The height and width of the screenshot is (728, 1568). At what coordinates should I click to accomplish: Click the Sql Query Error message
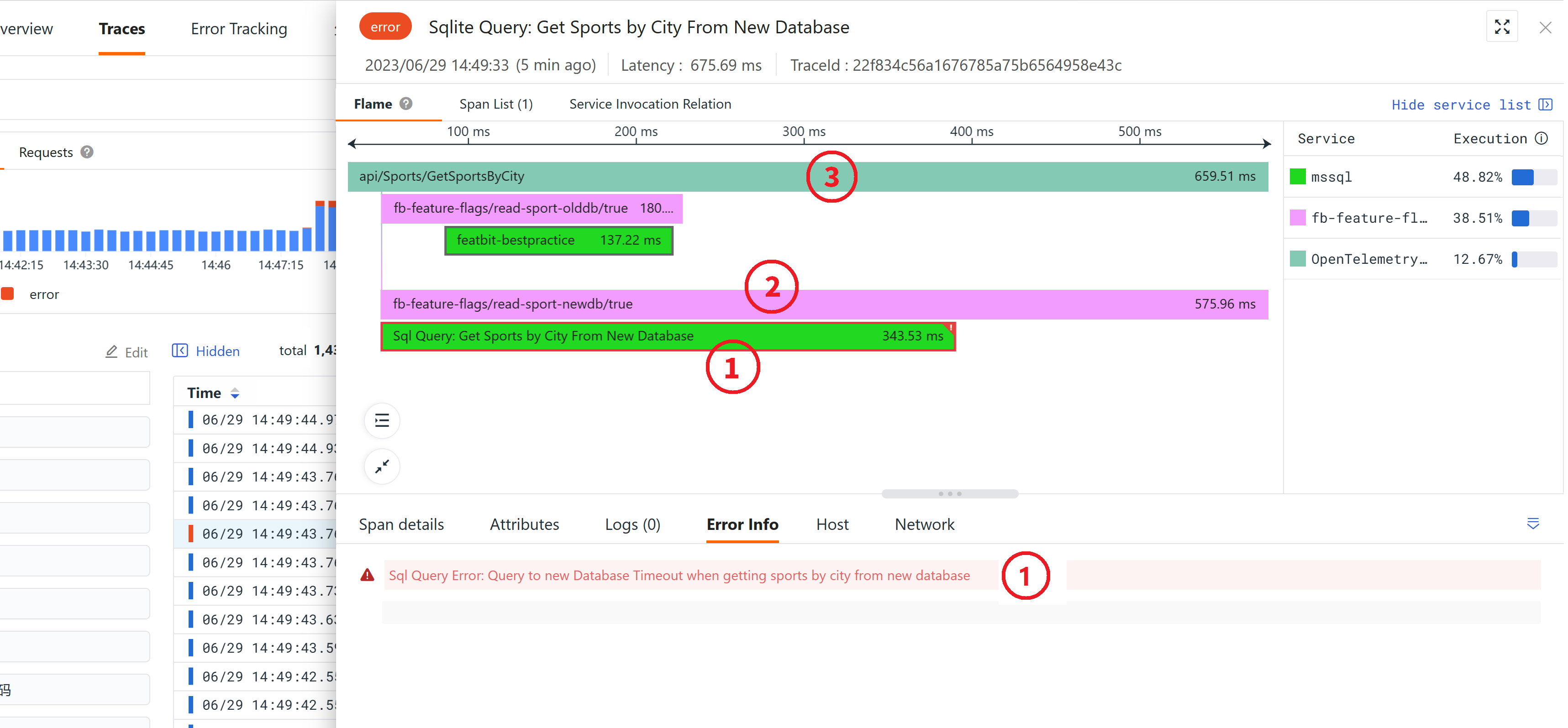pyautogui.click(x=679, y=576)
